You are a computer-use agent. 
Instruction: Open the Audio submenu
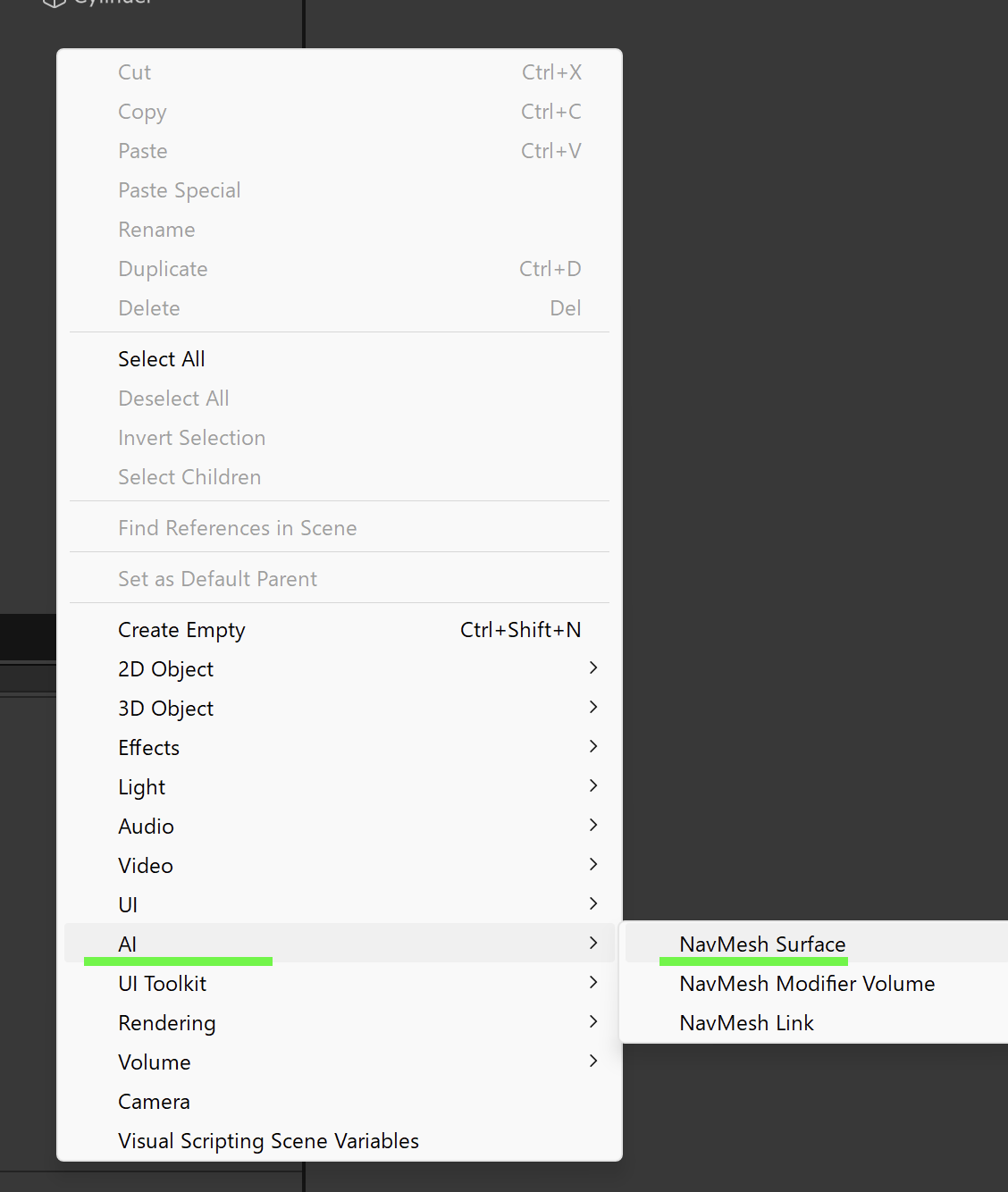point(146,826)
